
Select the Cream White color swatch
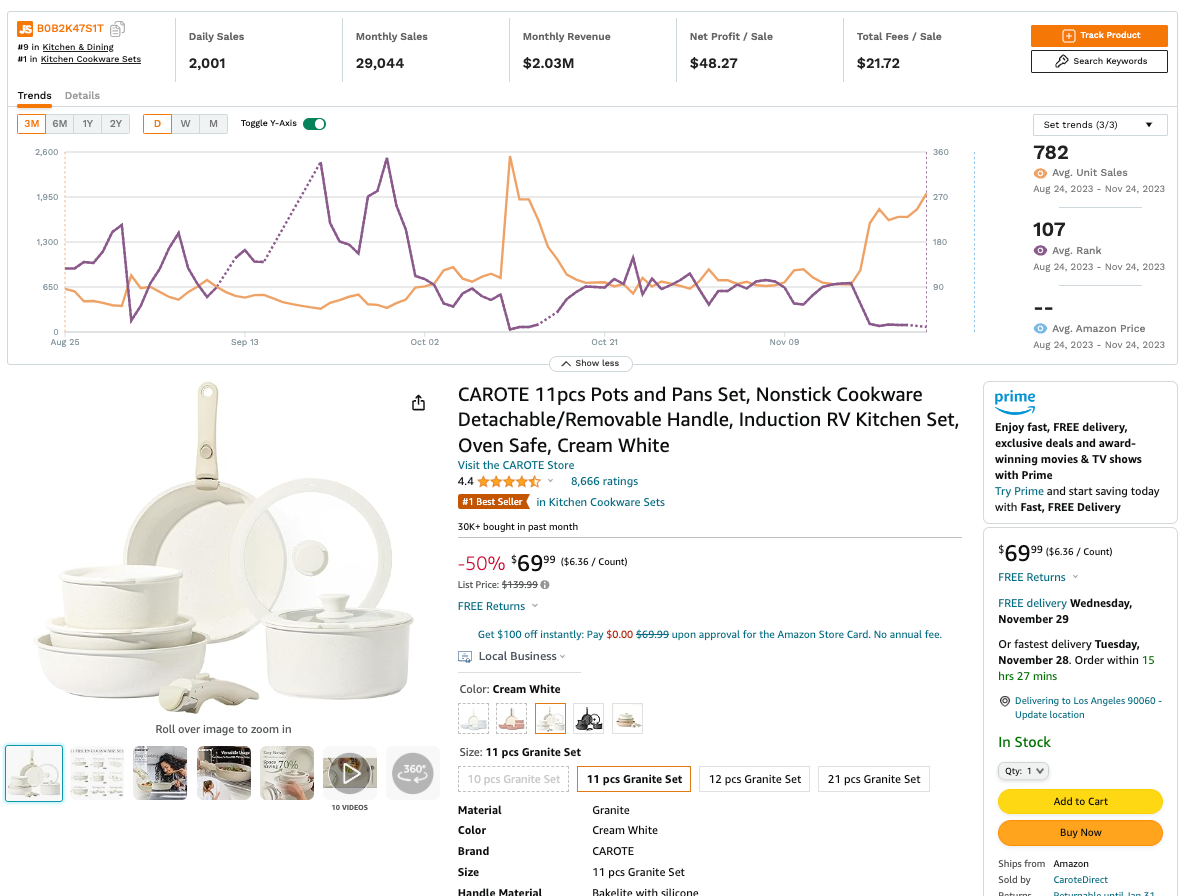coord(551,718)
